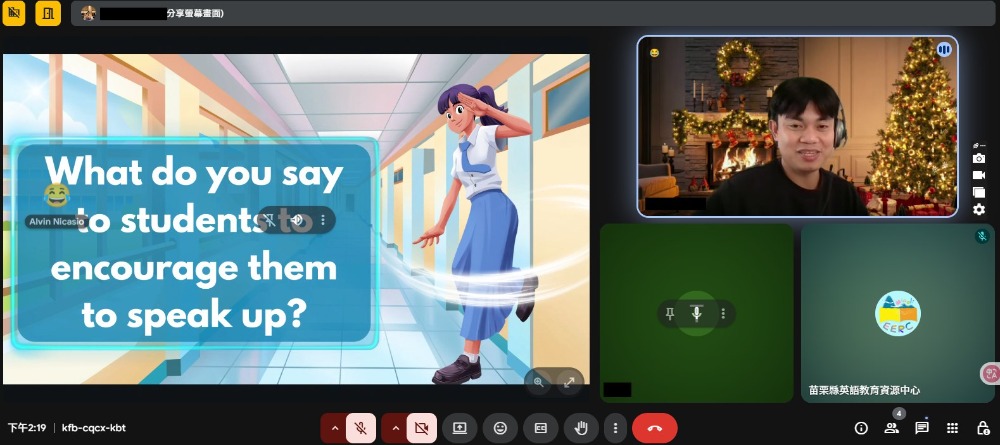This screenshot has height=445, width=1000.
Task: Expand video settings arrow beside camera
Action: pyautogui.click(x=394, y=428)
